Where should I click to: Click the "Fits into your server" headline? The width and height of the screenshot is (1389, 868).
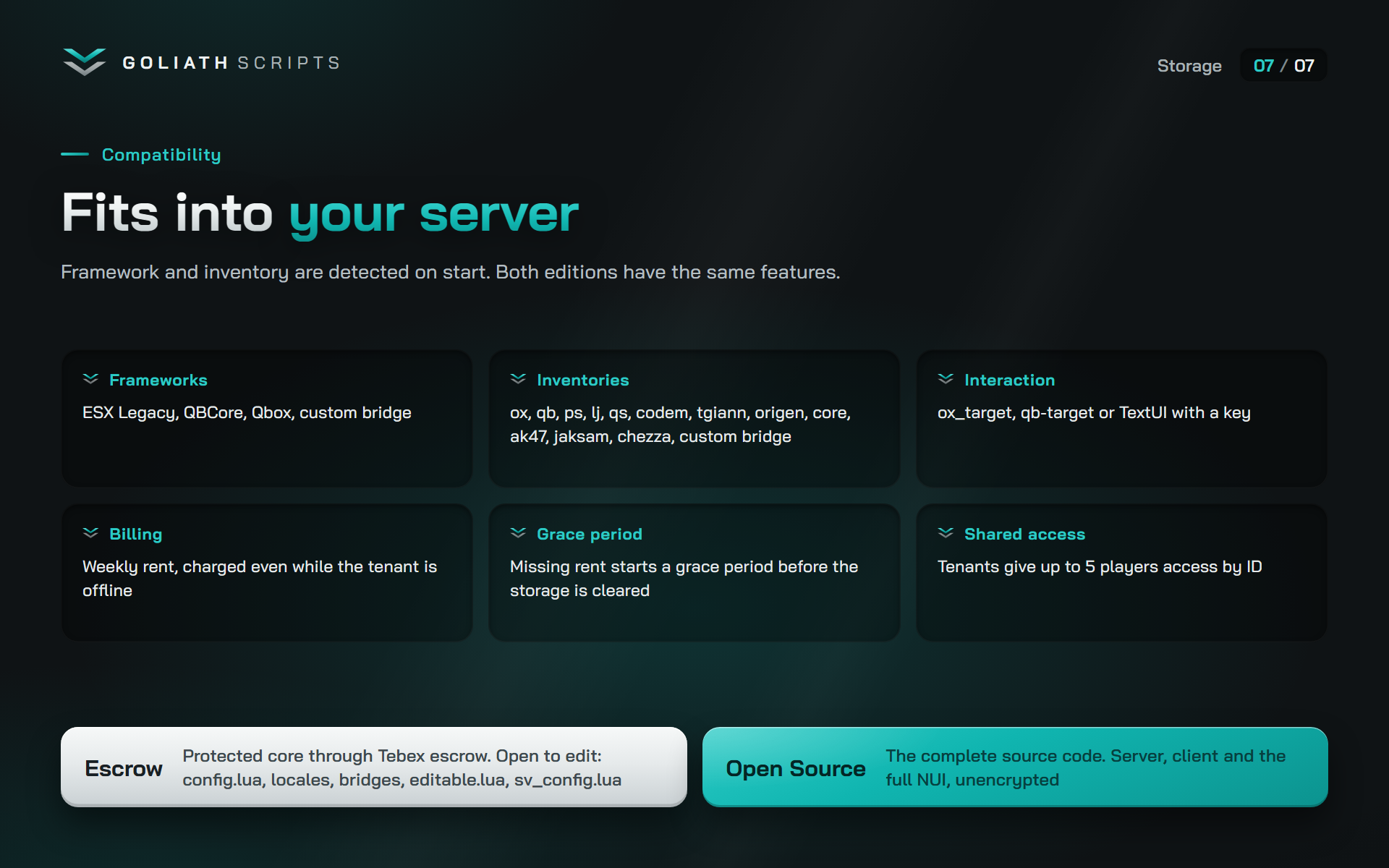tap(320, 213)
